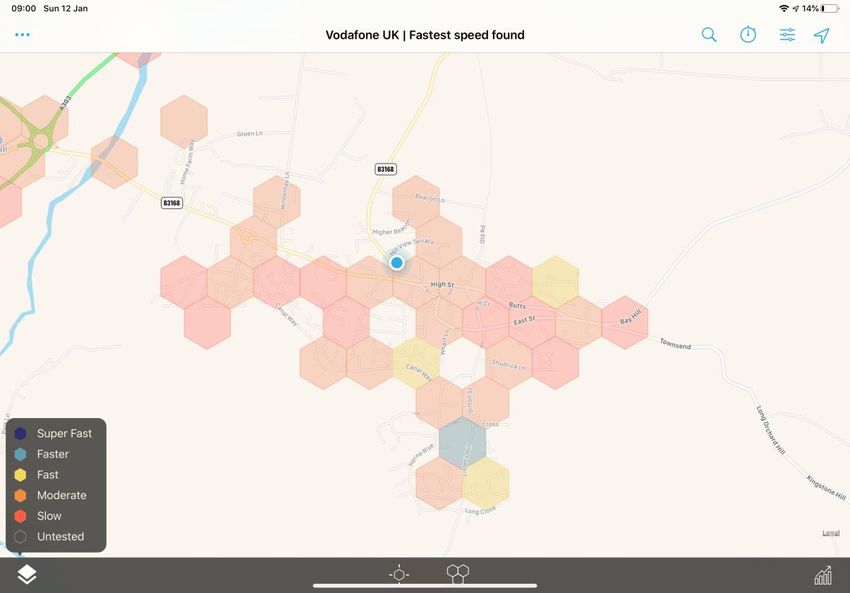Open the filter sliders icon
Image resolution: width=850 pixels, height=593 pixels.
click(x=787, y=35)
